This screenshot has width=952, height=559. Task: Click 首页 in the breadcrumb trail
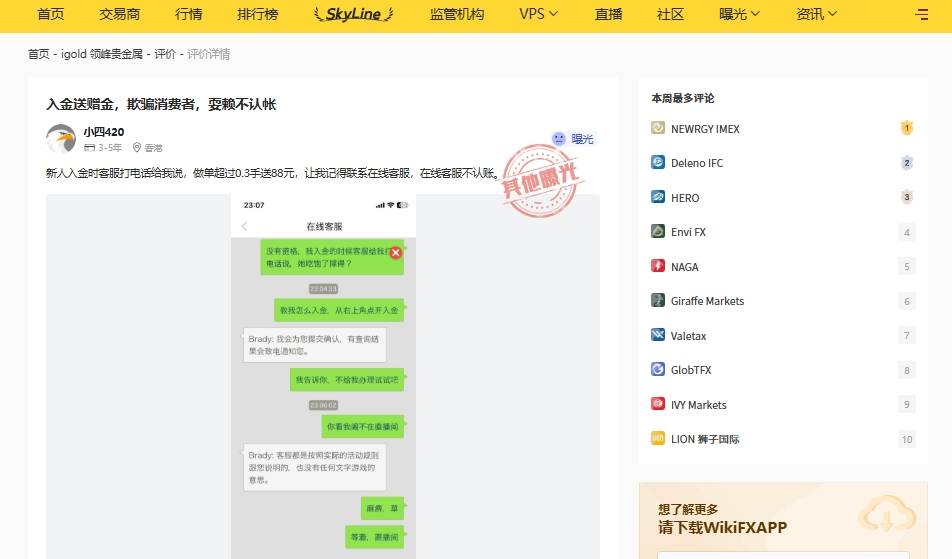click(x=38, y=54)
